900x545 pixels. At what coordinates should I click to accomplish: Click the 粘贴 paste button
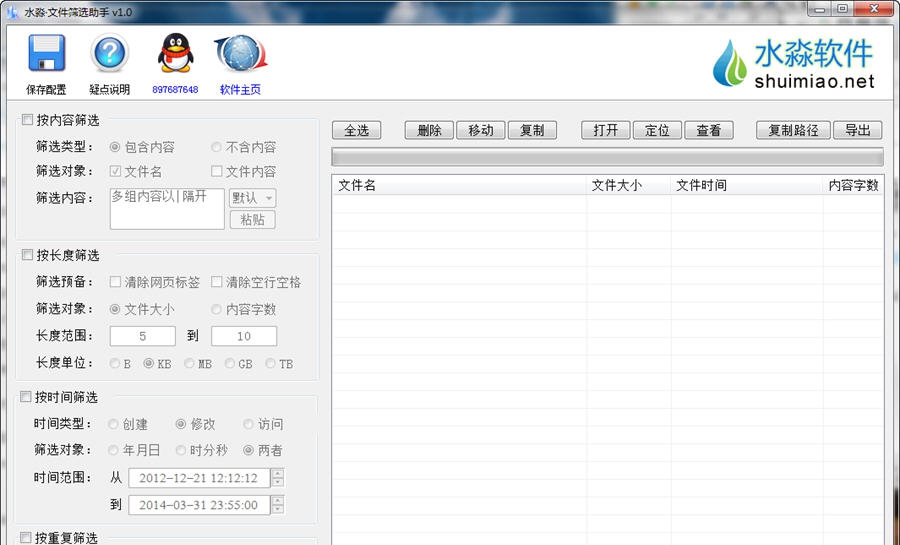253,220
